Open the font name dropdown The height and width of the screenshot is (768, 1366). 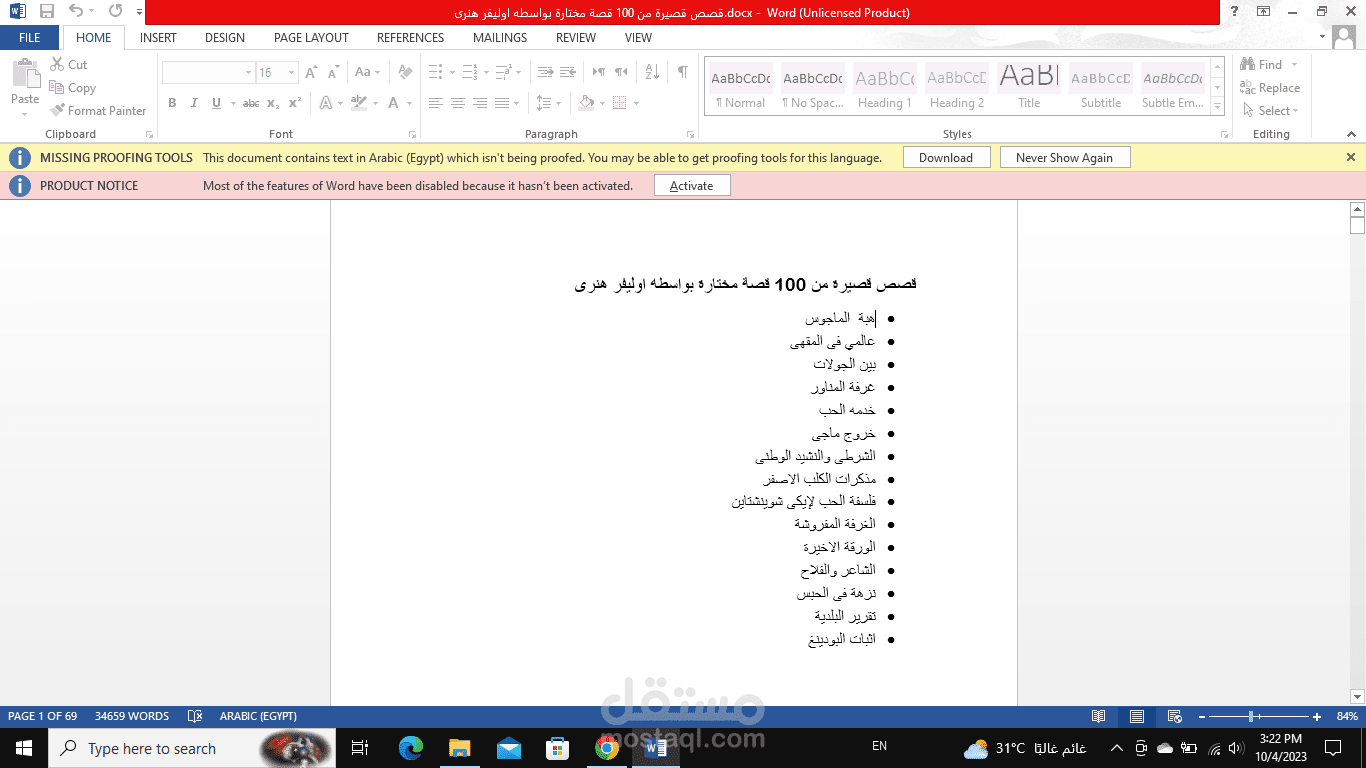pos(248,73)
